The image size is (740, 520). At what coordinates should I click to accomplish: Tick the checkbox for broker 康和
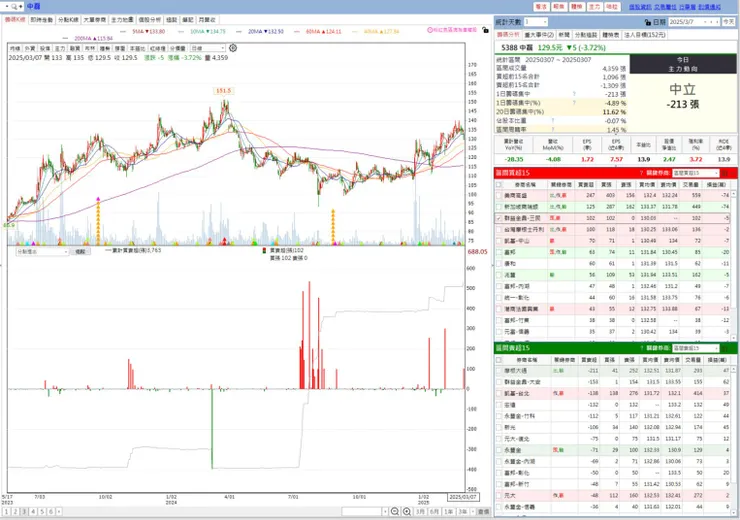tap(499, 263)
